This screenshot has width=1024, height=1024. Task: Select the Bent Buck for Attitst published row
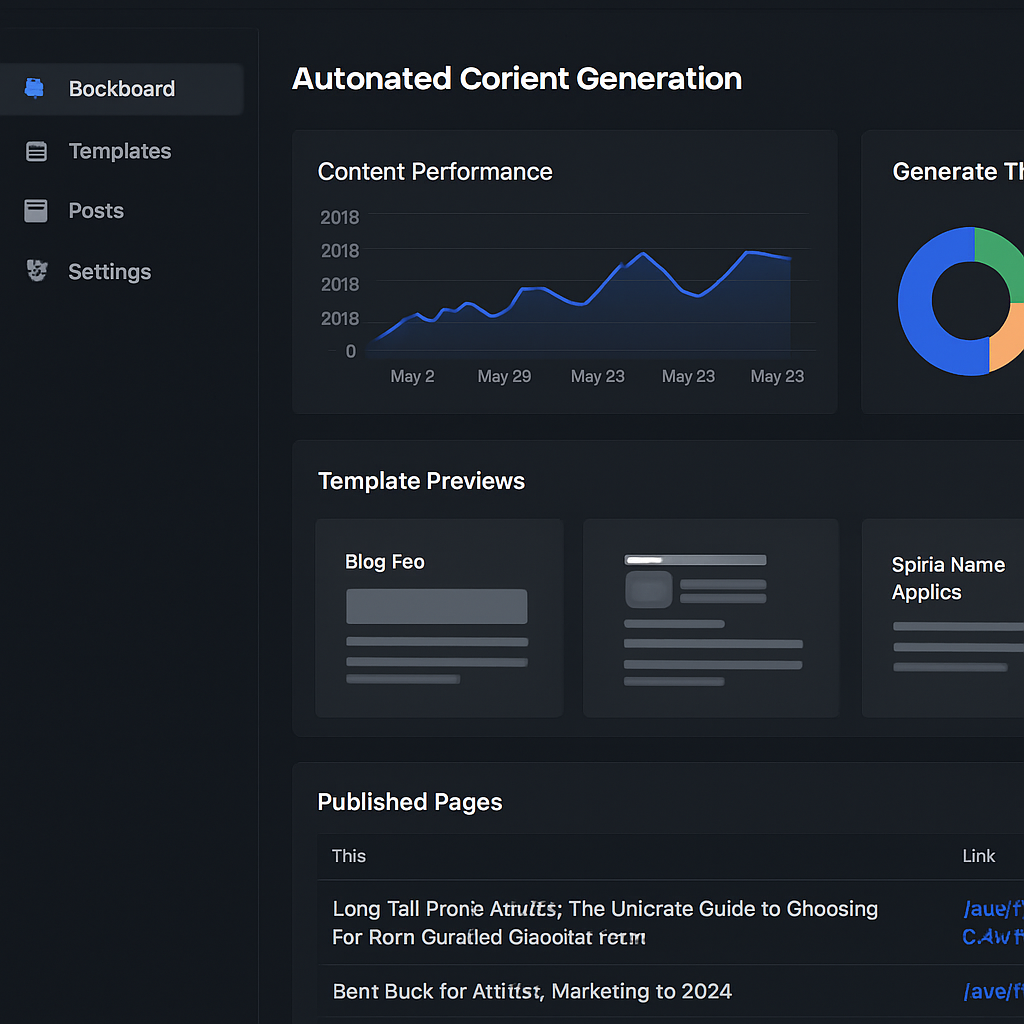pyautogui.click(x=530, y=991)
